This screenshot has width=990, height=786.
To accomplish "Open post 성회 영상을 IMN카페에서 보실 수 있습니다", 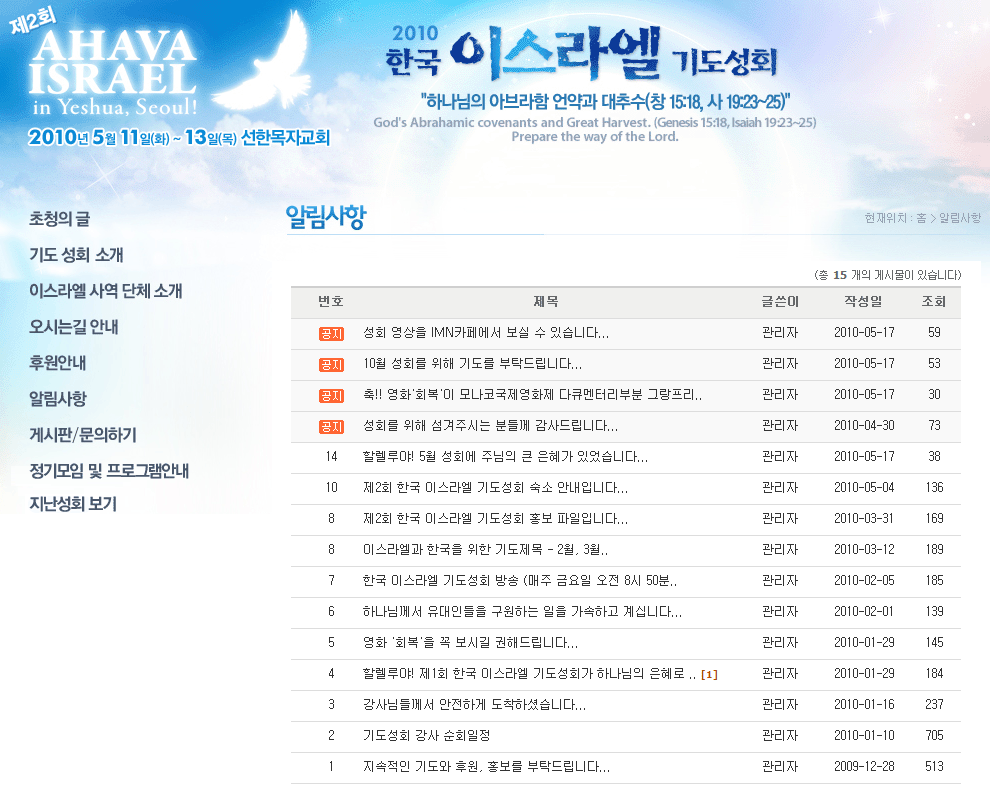I will [x=486, y=333].
